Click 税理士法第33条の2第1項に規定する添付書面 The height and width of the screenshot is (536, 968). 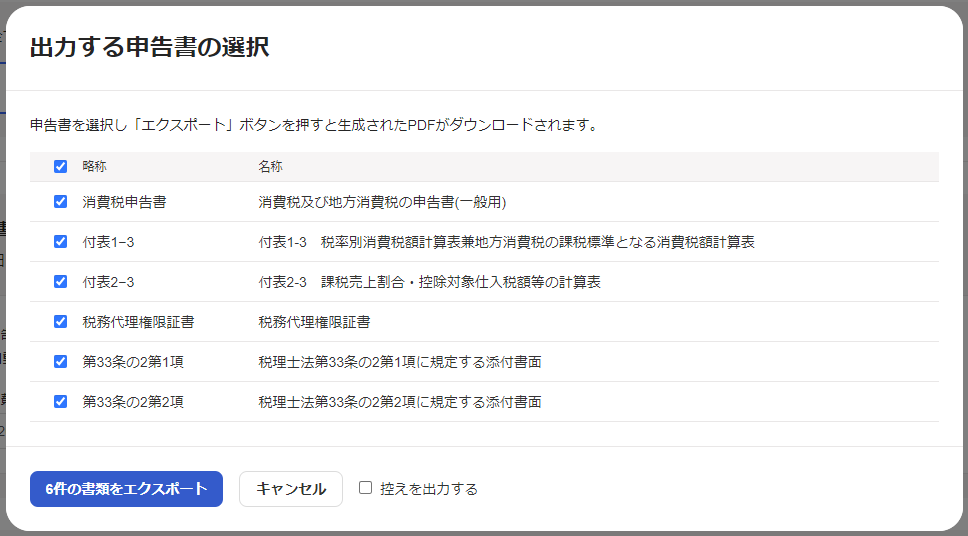(x=399, y=362)
